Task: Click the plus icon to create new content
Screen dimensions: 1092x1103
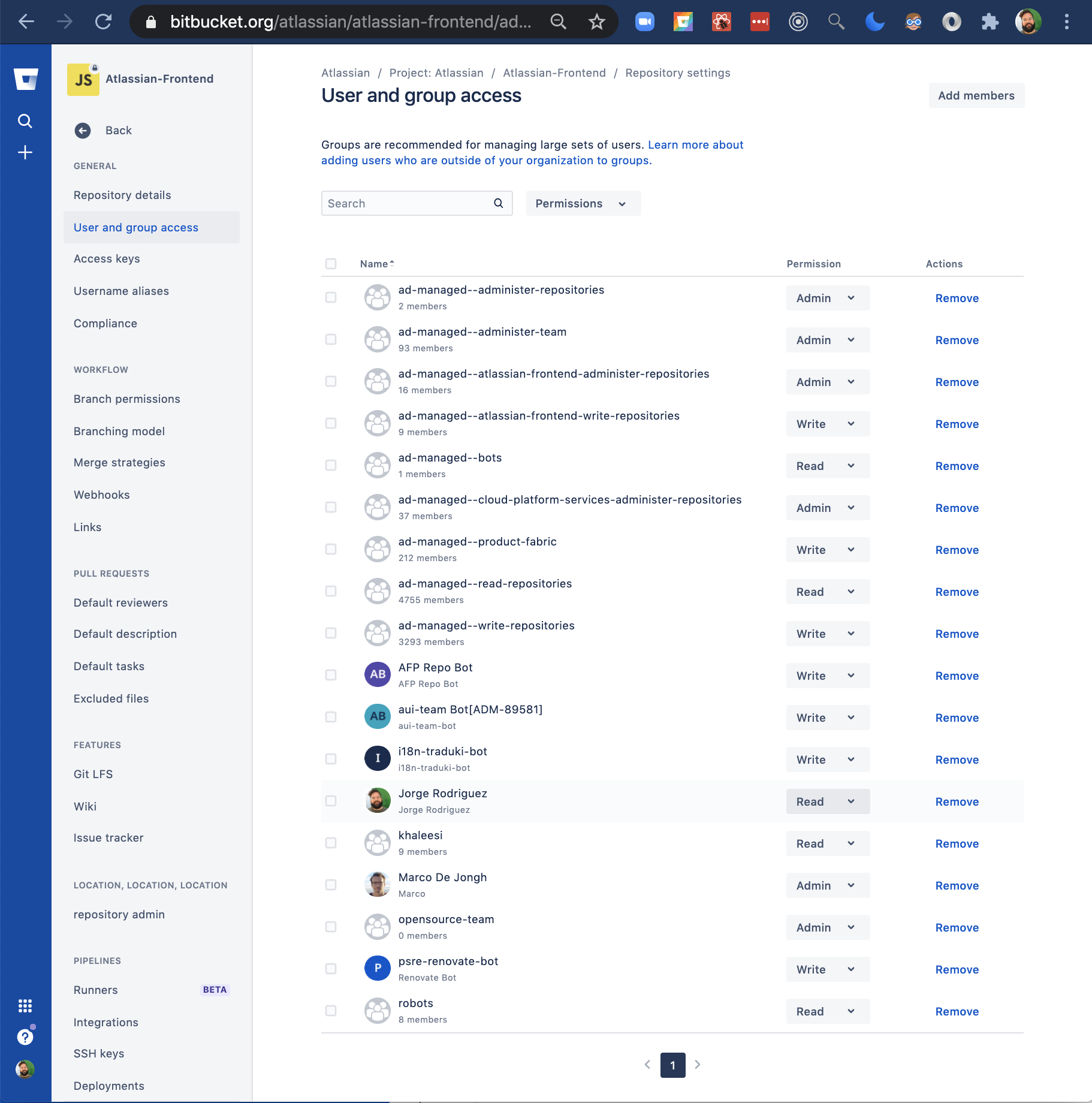Action: point(25,152)
